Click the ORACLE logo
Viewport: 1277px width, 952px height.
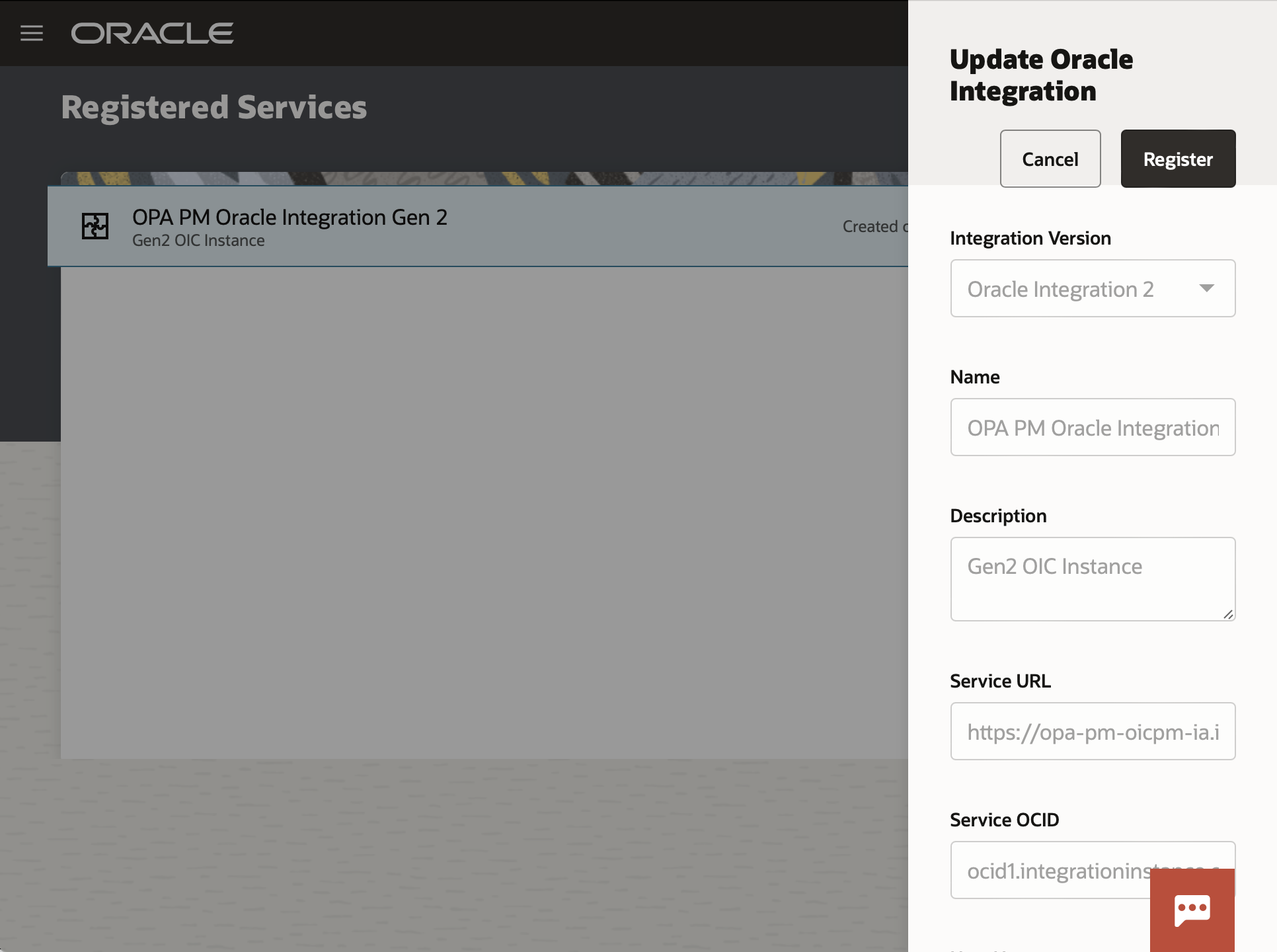click(152, 33)
